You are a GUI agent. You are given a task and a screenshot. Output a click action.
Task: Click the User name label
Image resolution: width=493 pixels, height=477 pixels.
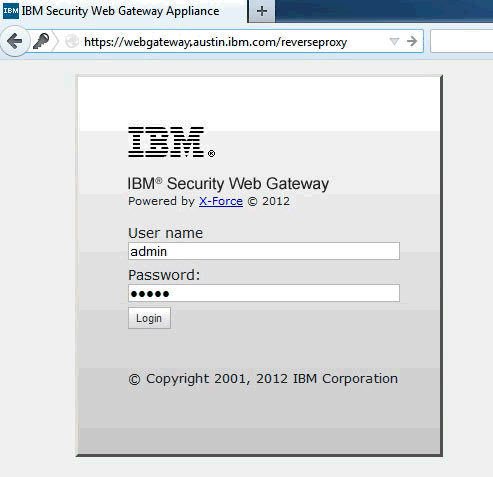click(165, 233)
